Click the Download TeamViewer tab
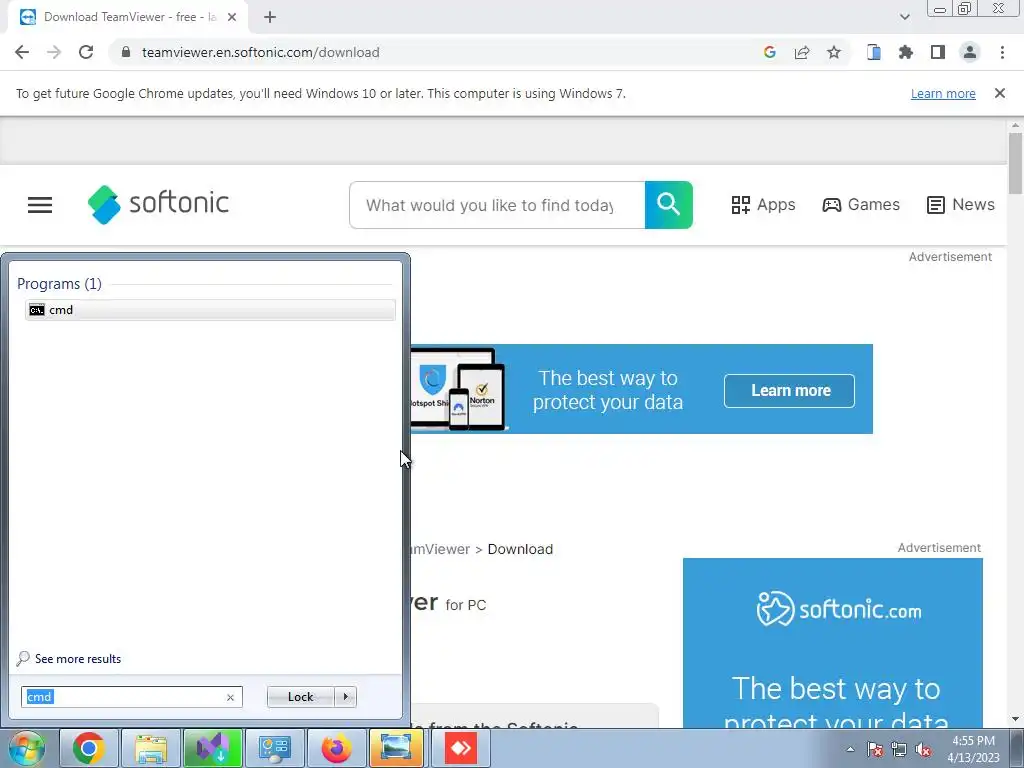Image resolution: width=1024 pixels, height=768 pixels. click(x=127, y=18)
